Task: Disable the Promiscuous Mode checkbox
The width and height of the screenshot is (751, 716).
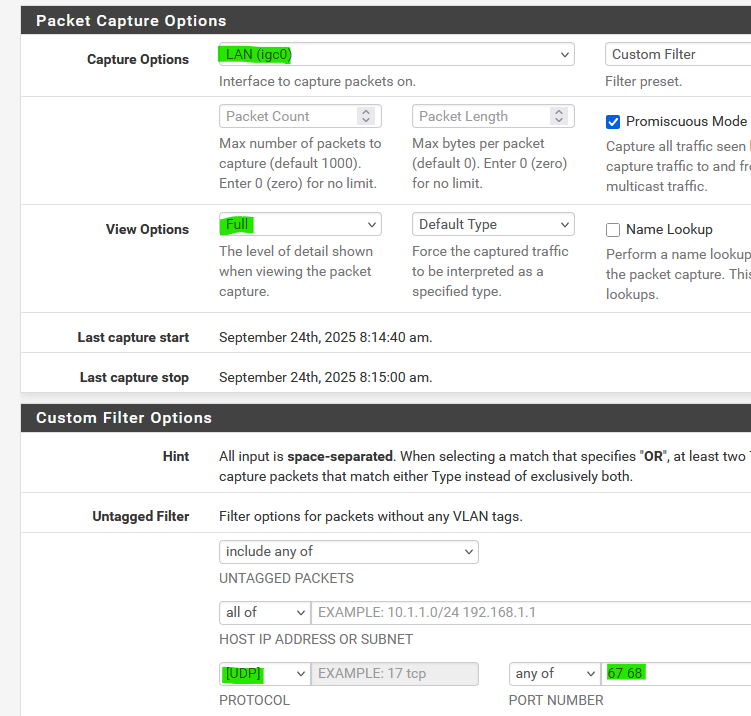Action: click(613, 122)
